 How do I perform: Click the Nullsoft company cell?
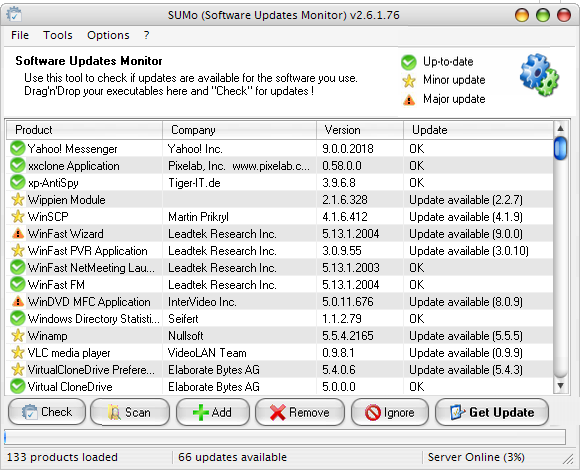pyautogui.click(x=186, y=336)
